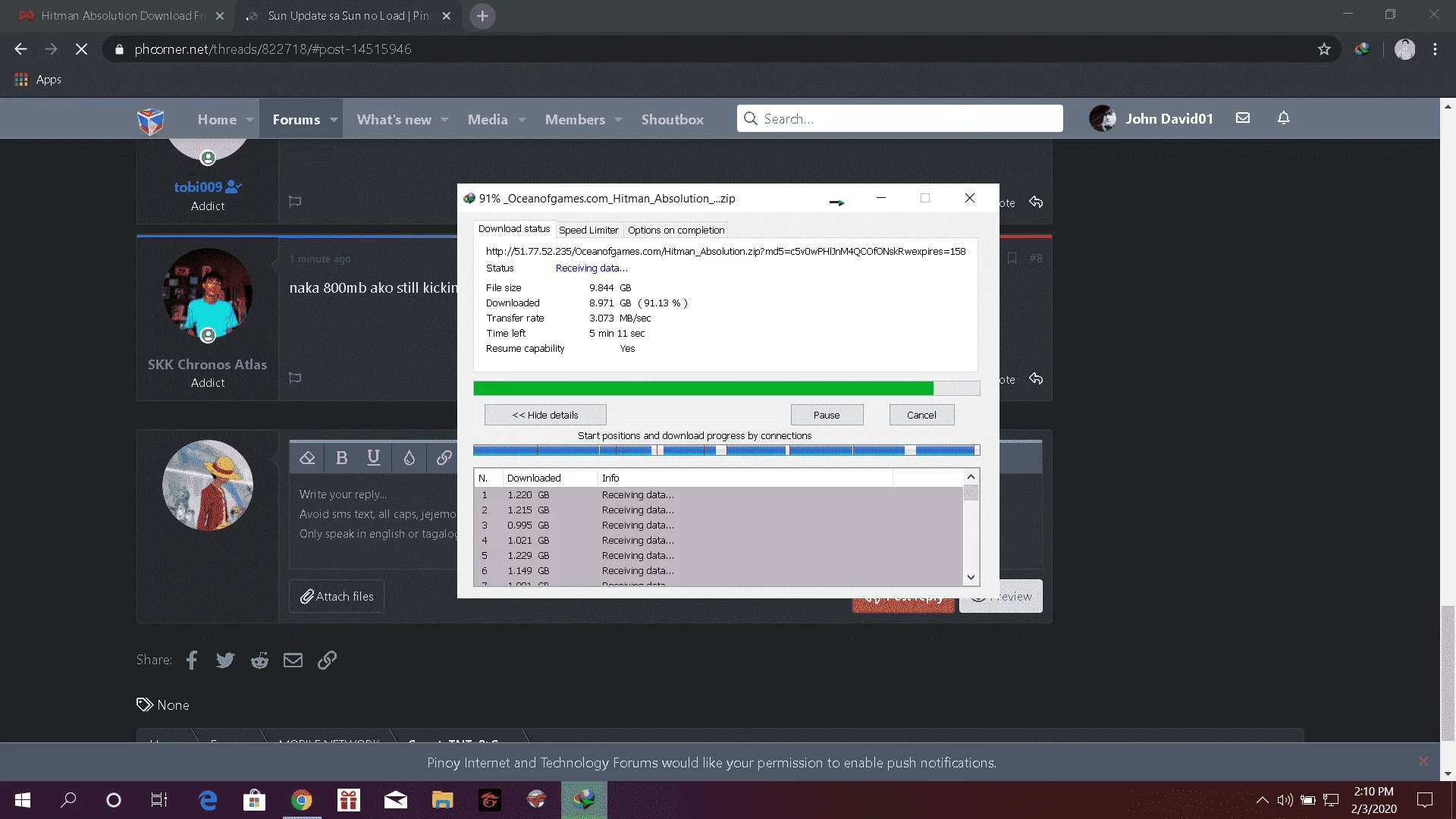Collapse the IDM download details panel
Screen dimensions: 1456x819
[545, 415]
